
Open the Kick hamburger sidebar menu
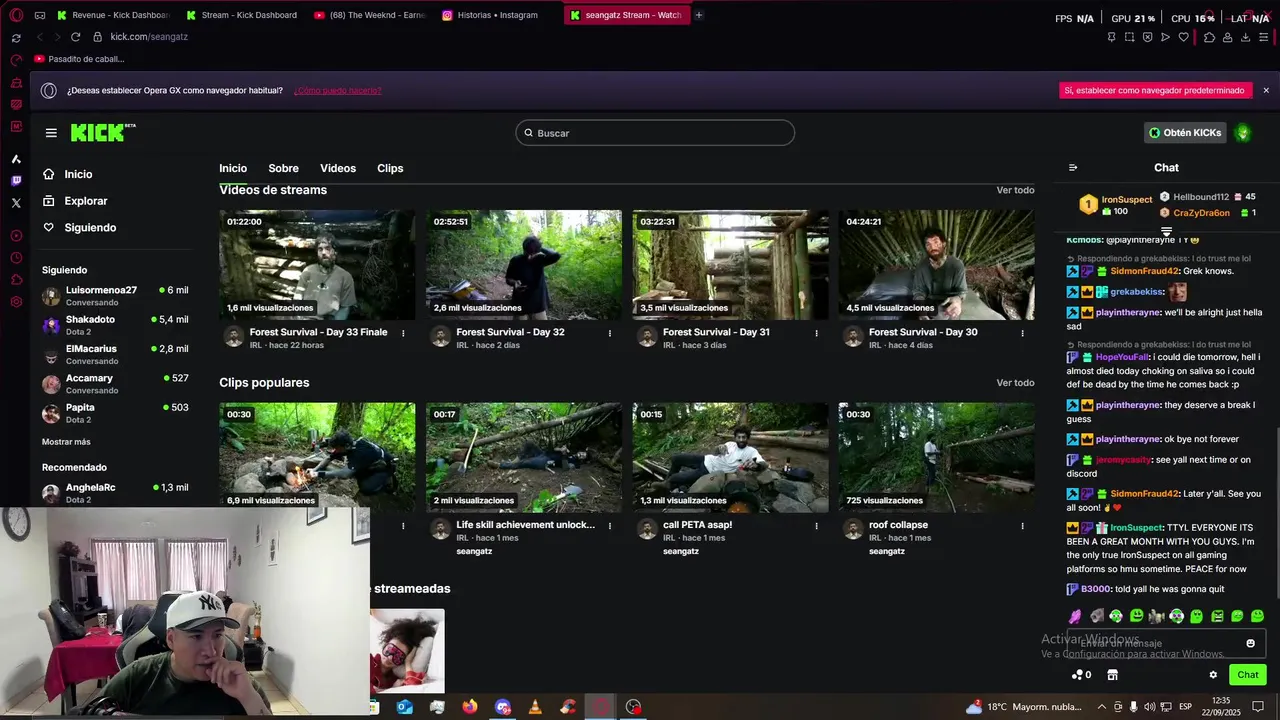coord(51,132)
